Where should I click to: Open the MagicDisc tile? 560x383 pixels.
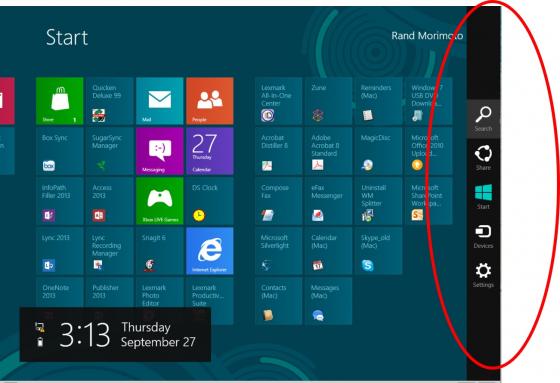379,151
